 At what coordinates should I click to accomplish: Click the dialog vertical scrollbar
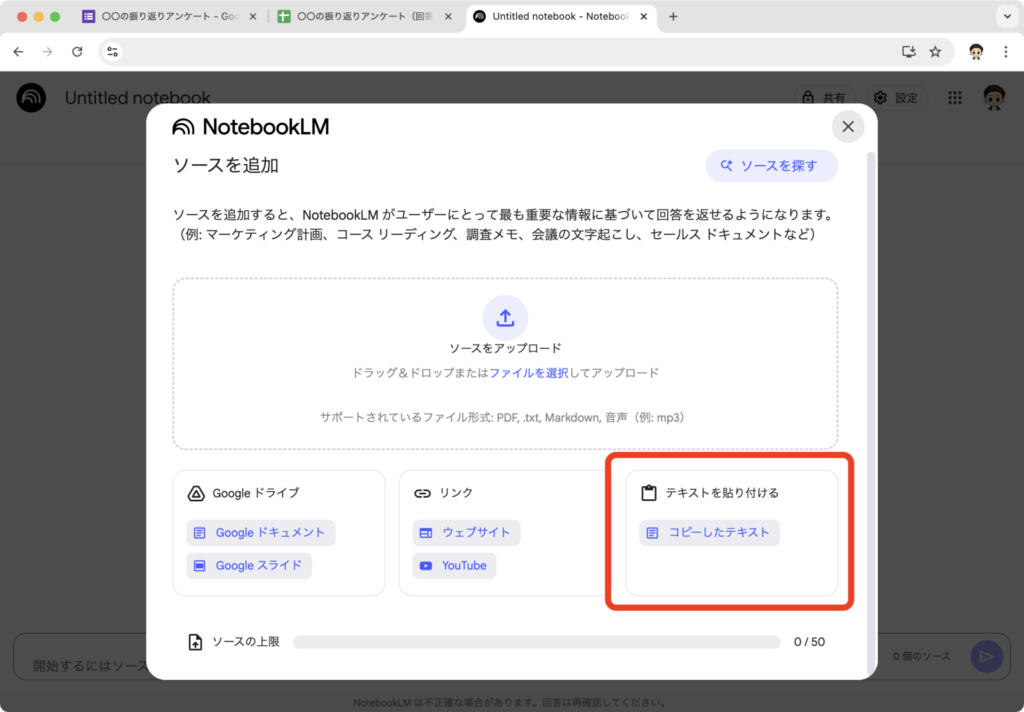[x=869, y=413]
